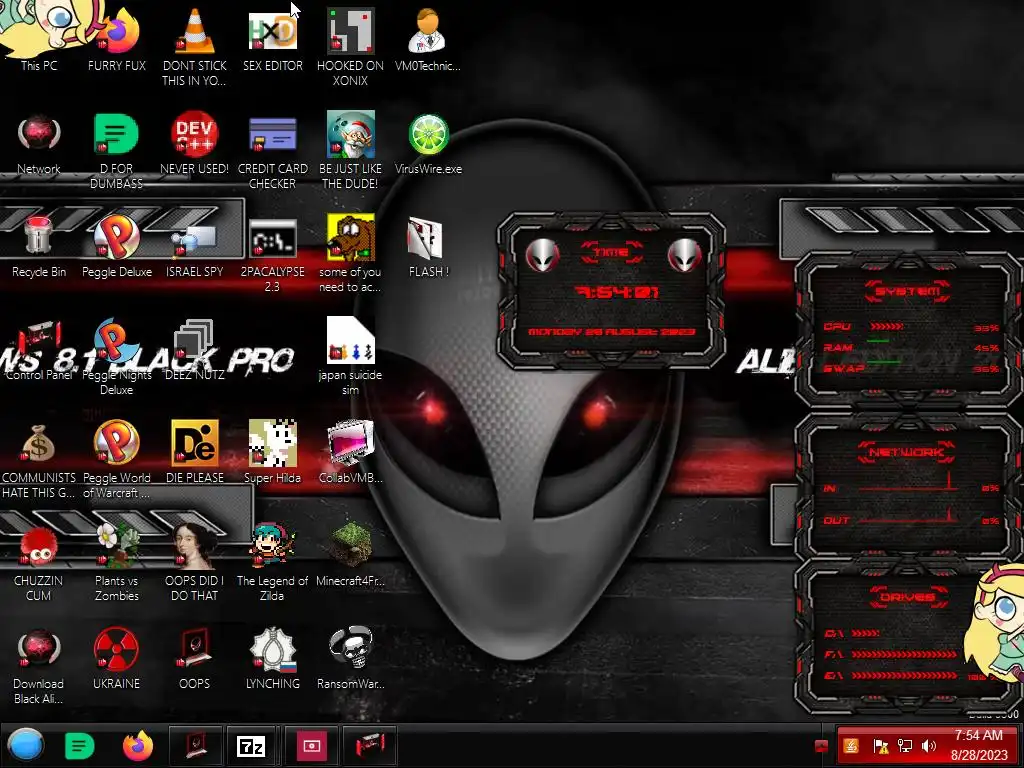1024x768 pixels.
Task: Click the Network widget with IN and OUT
Action: pos(908,485)
